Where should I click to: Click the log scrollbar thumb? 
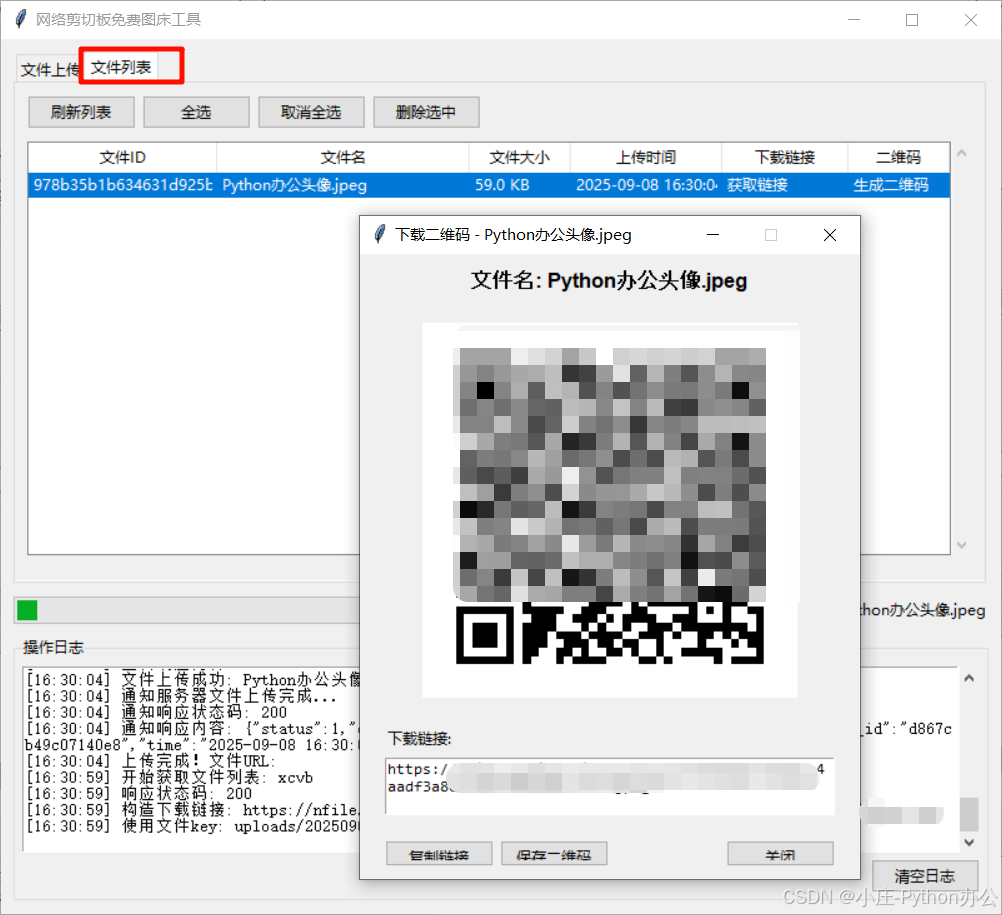pos(969,814)
